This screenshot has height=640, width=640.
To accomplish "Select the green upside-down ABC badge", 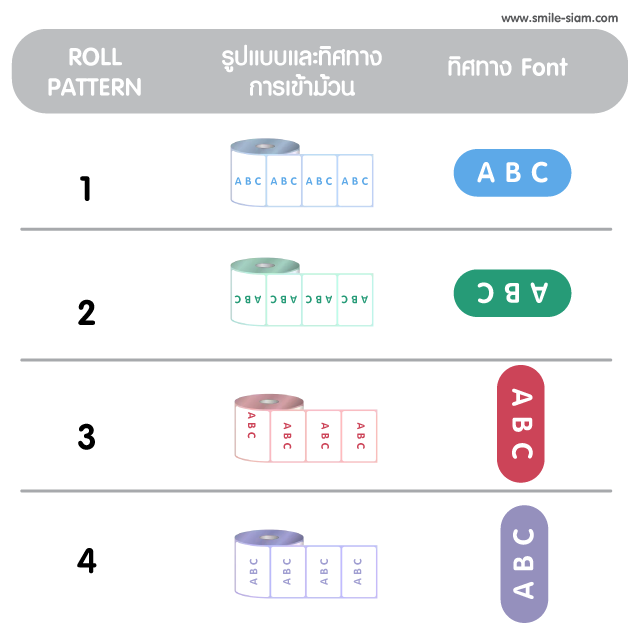I will (512, 293).
